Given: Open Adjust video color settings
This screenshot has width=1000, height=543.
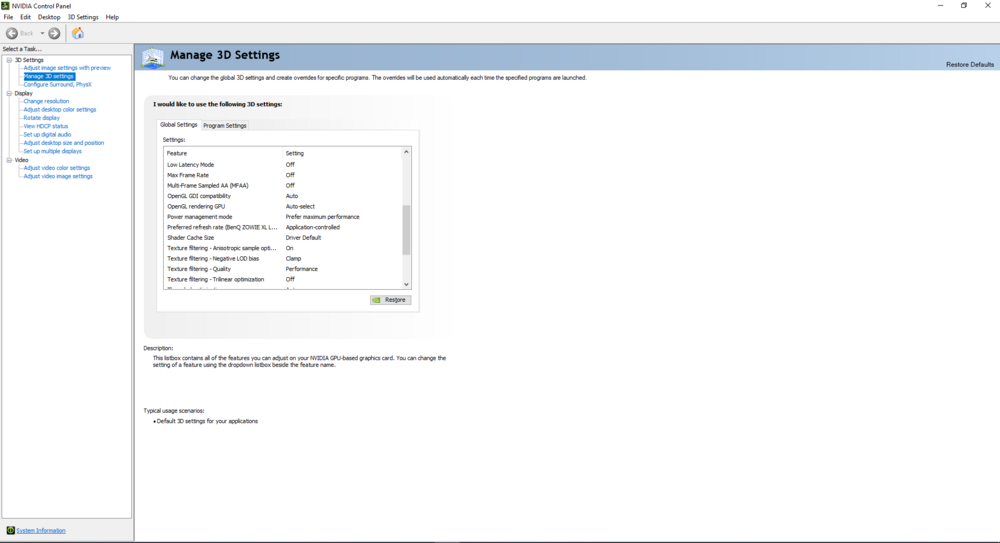Looking at the screenshot, I should pyautogui.click(x=57, y=168).
